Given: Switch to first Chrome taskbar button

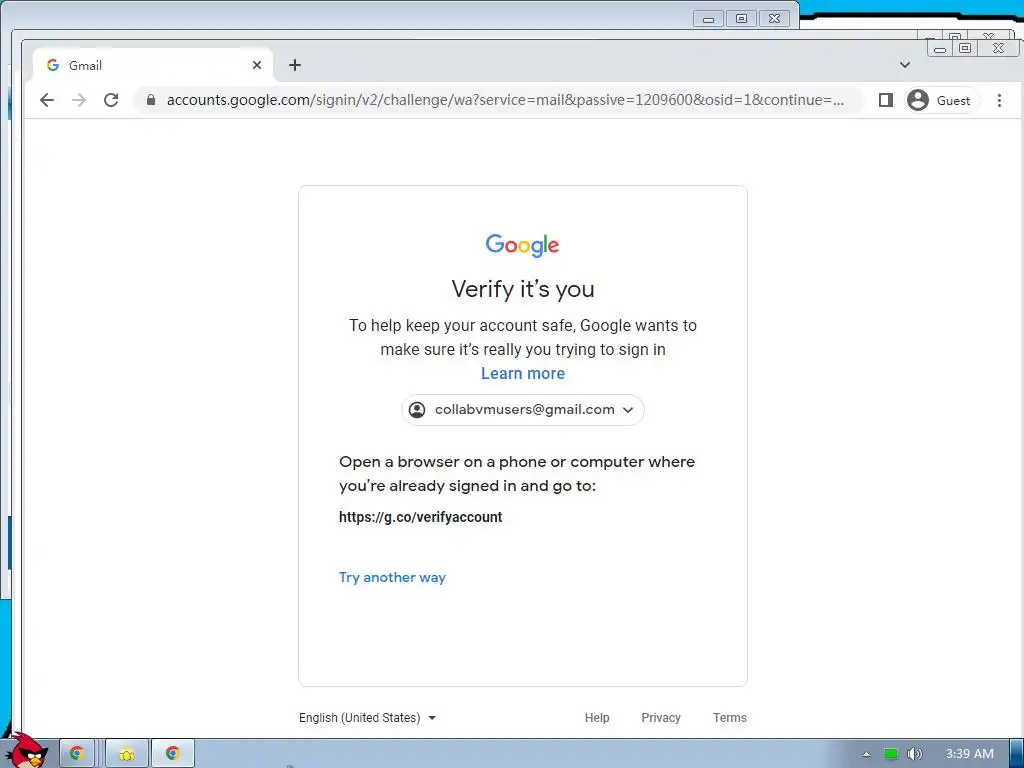Looking at the screenshot, I should tap(77, 754).
